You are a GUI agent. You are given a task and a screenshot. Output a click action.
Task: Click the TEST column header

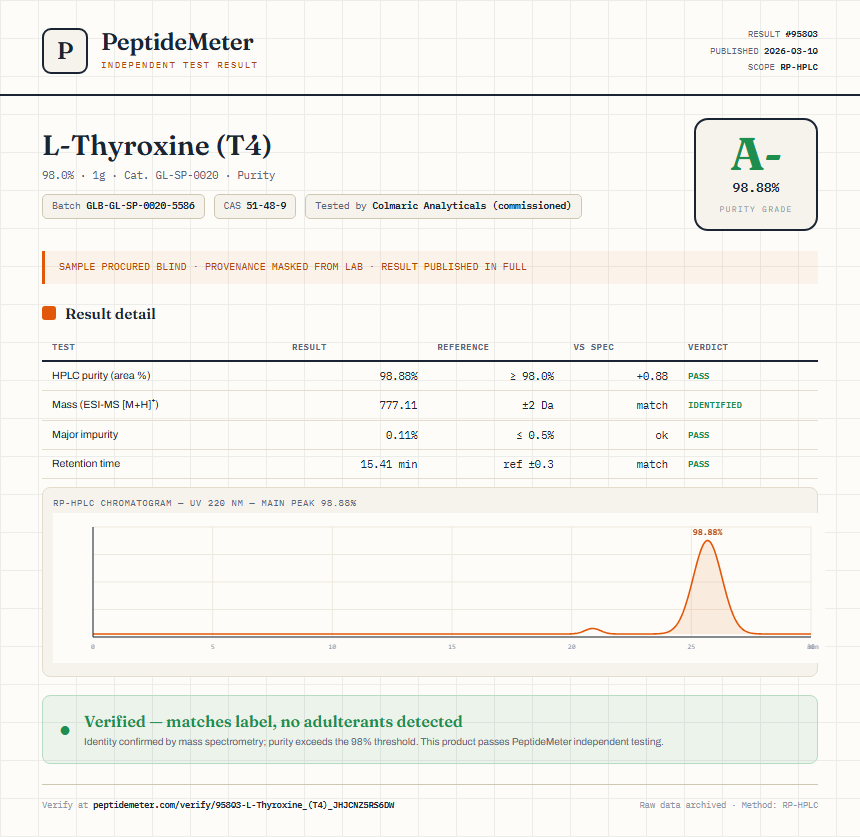click(x=64, y=347)
